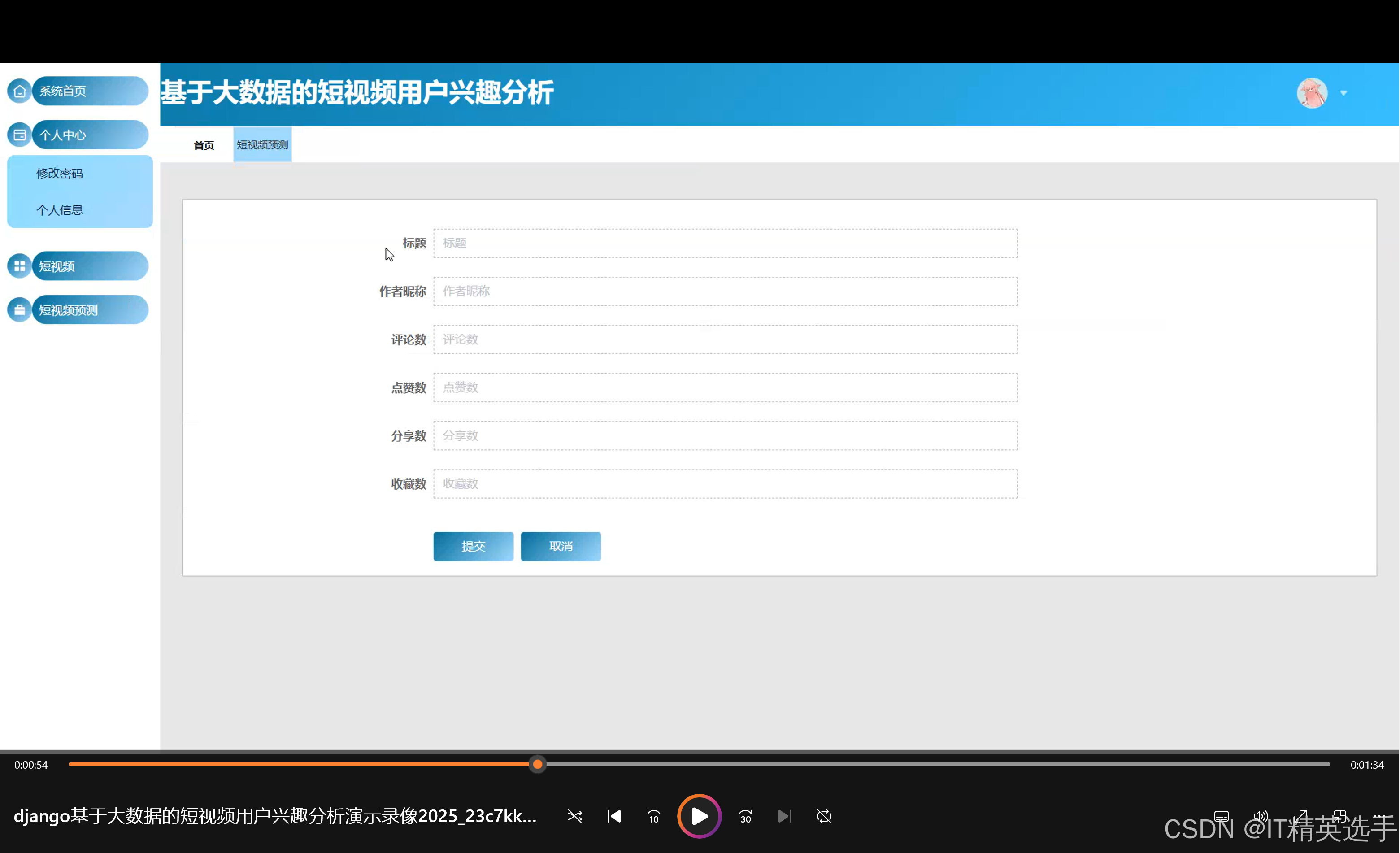Go to the next track in the player

click(x=785, y=817)
